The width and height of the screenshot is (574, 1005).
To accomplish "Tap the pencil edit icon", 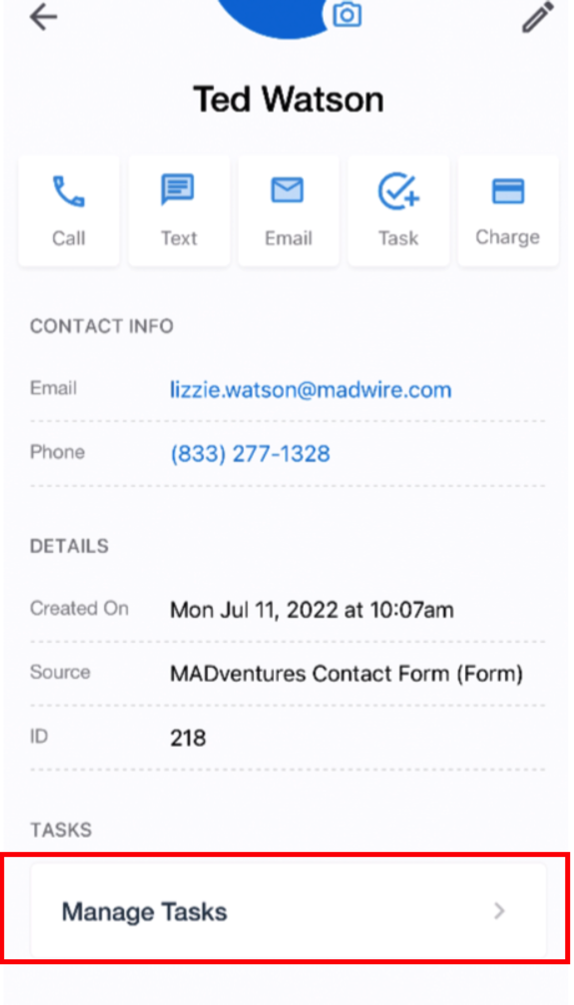I will pyautogui.click(x=537, y=17).
